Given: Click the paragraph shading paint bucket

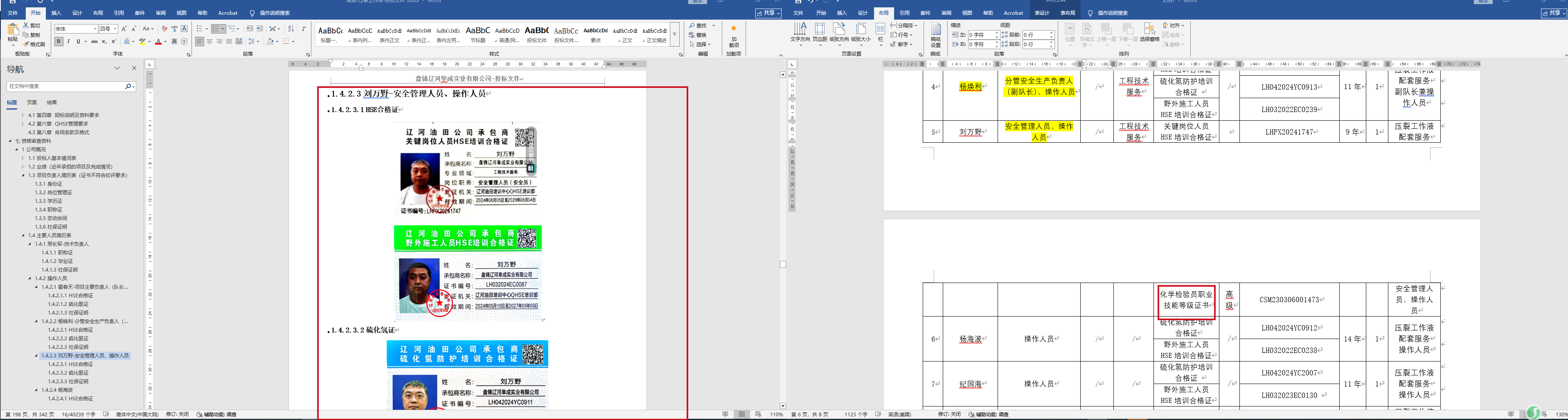Looking at the screenshot, I should 270,41.
